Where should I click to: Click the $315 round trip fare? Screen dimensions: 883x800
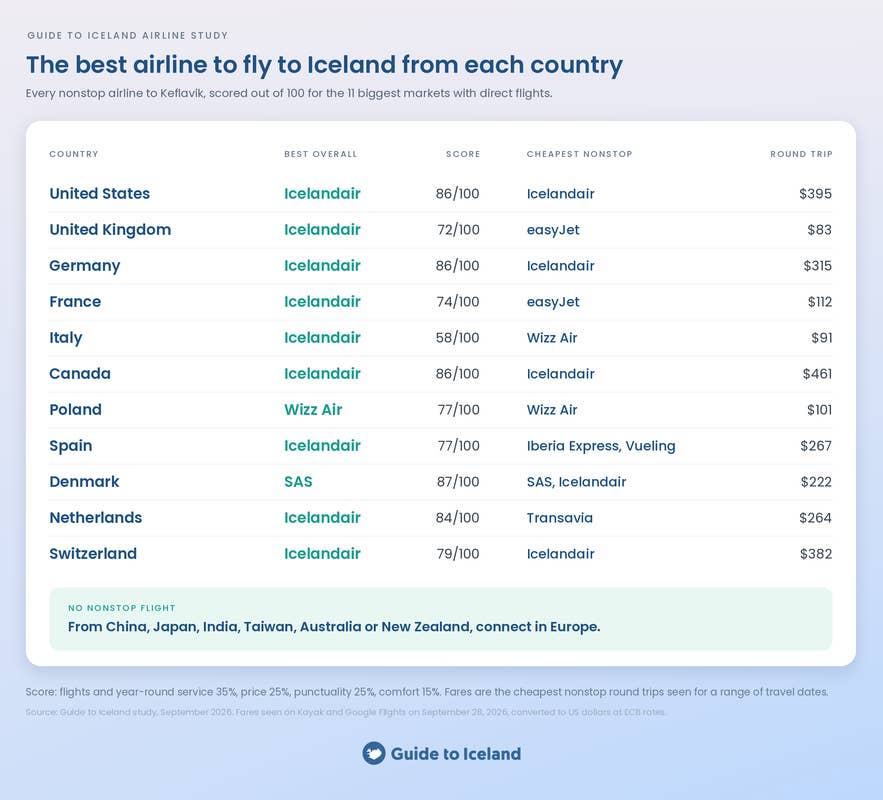[x=818, y=266]
